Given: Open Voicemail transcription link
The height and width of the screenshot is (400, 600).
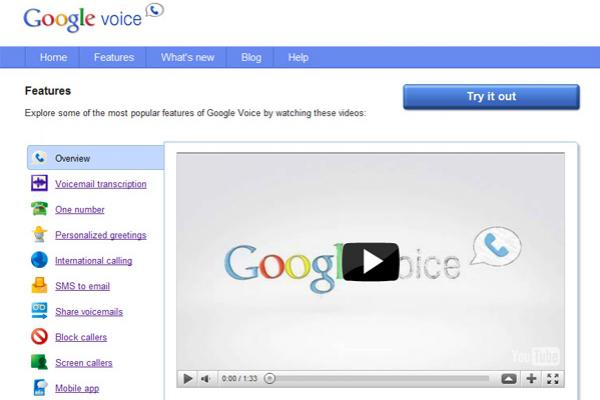Looking at the screenshot, I should (x=101, y=184).
